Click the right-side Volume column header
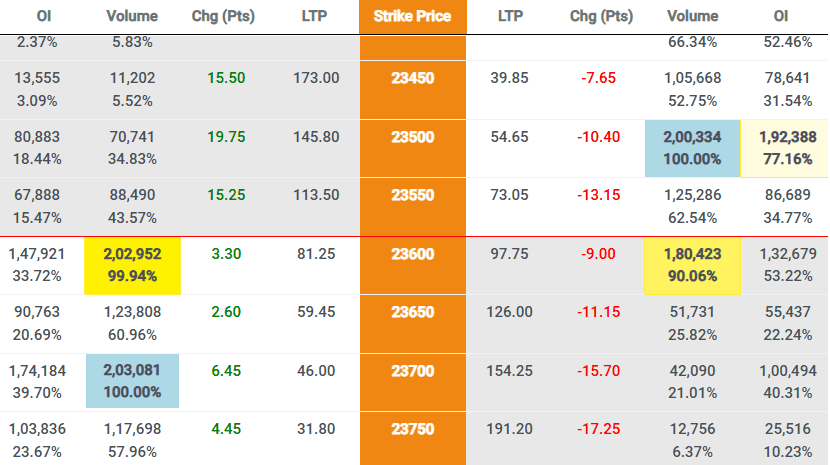830x465 pixels. [x=692, y=16]
